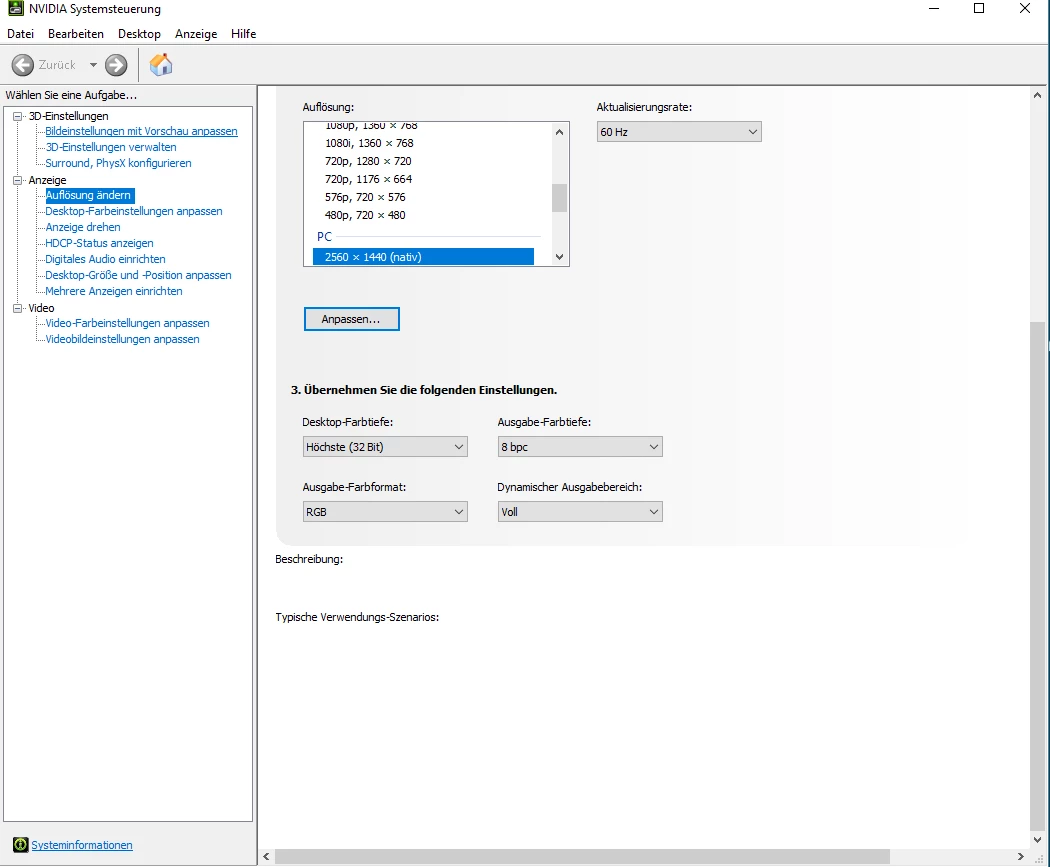Click resolution list scroll up arrow
The image size is (1050, 867).
pyautogui.click(x=560, y=132)
